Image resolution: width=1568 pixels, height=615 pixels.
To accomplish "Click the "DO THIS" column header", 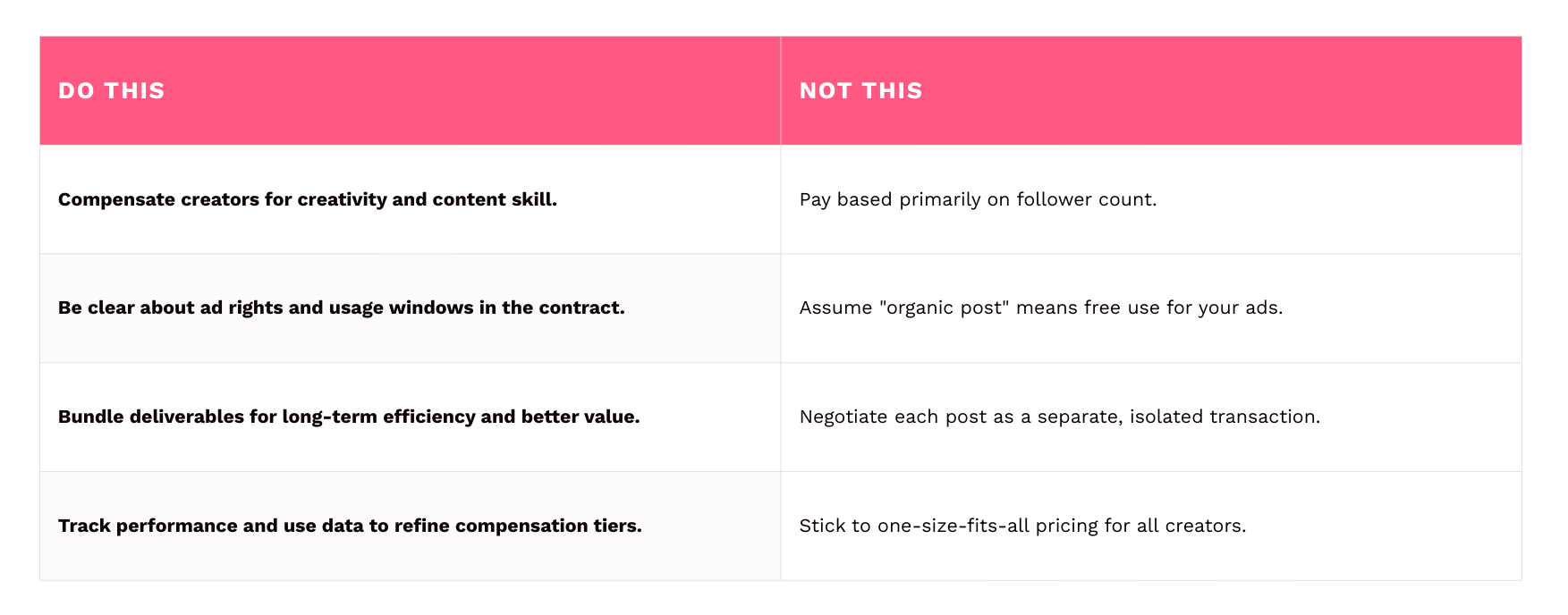I will [x=112, y=91].
